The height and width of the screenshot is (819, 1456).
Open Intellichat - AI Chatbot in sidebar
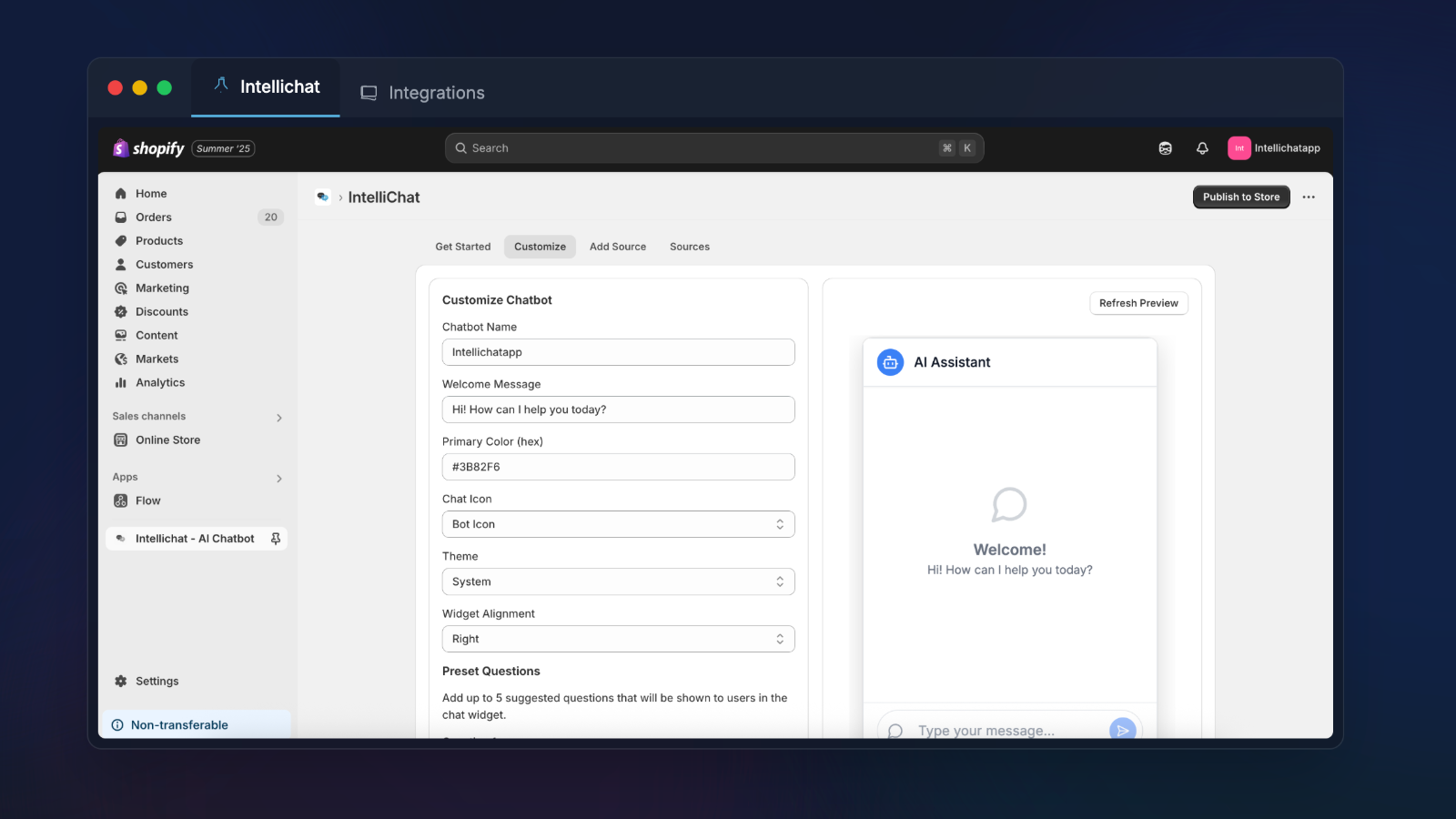coord(196,539)
